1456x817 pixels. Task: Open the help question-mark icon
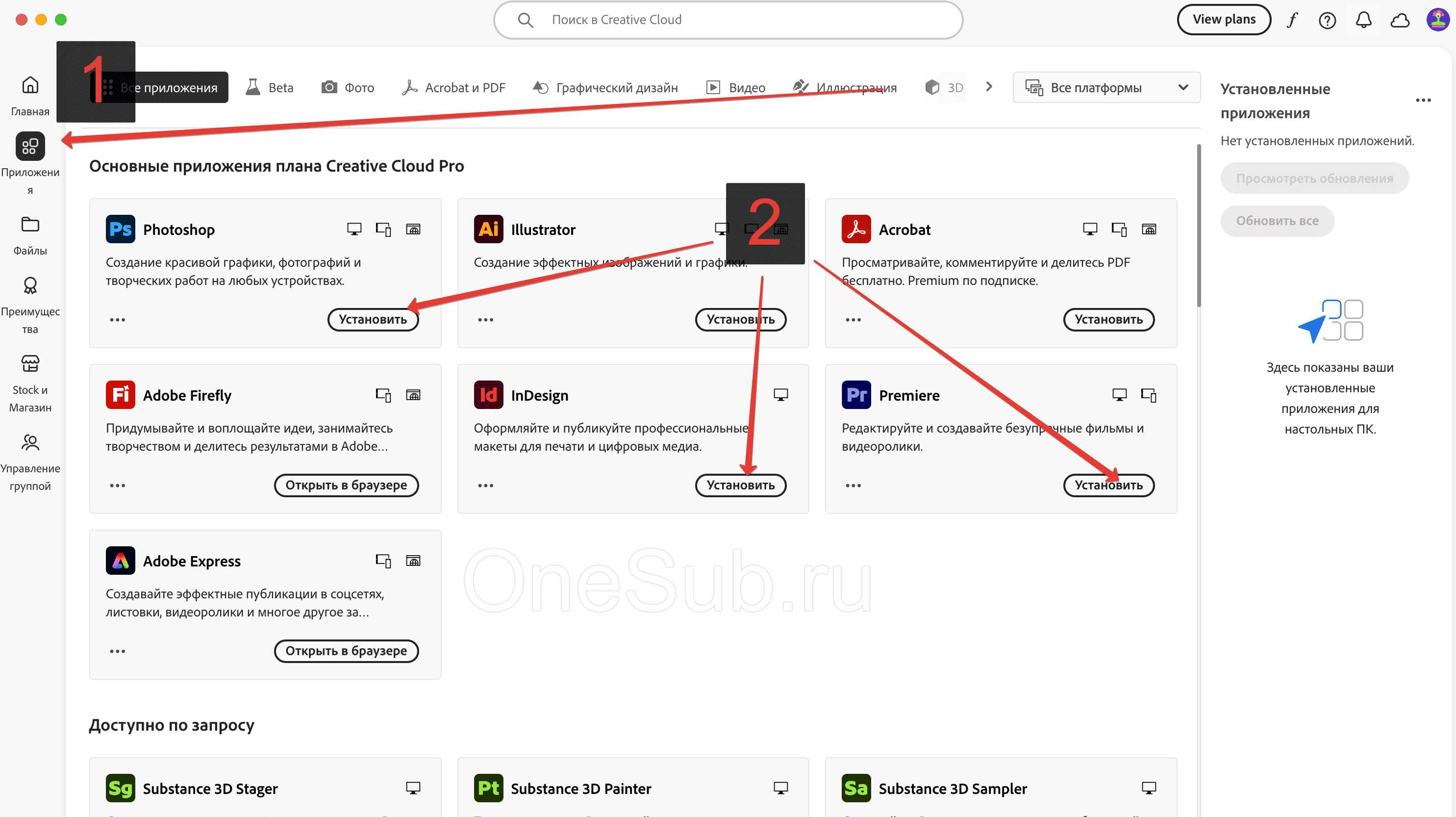click(1327, 19)
